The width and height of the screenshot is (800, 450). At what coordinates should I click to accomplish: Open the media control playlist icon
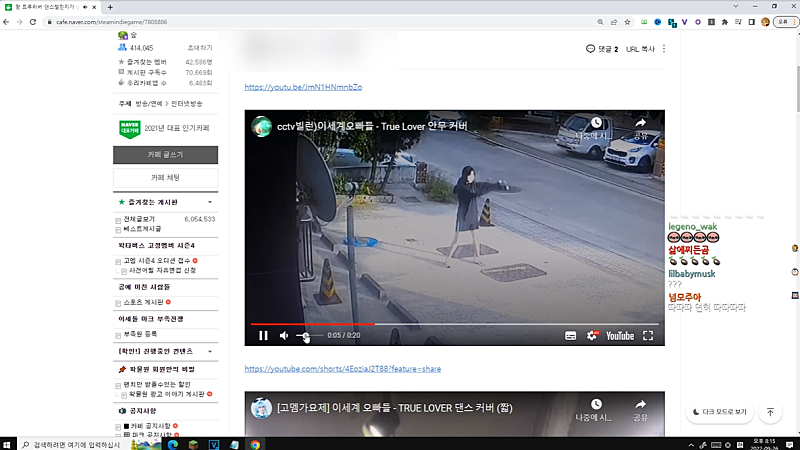click(738, 22)
